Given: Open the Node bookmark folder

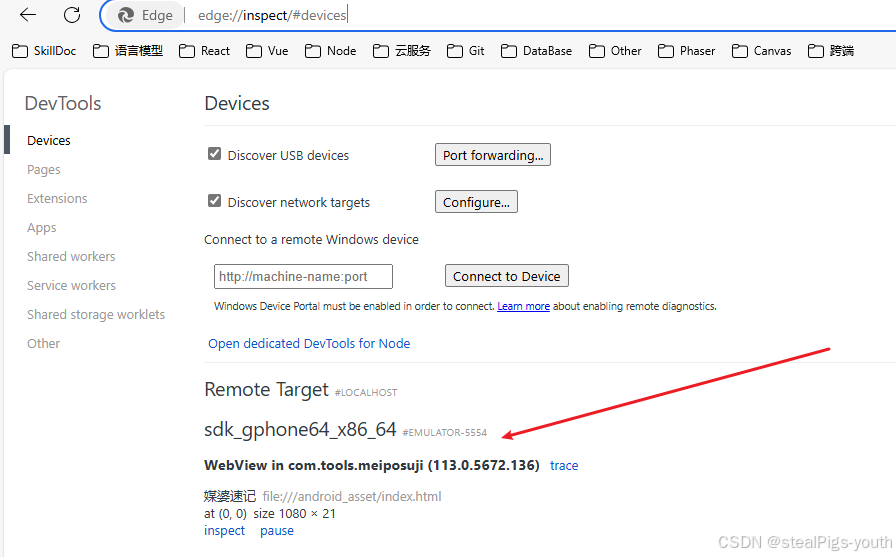Looking at the screenshot, I should (330, 51).
